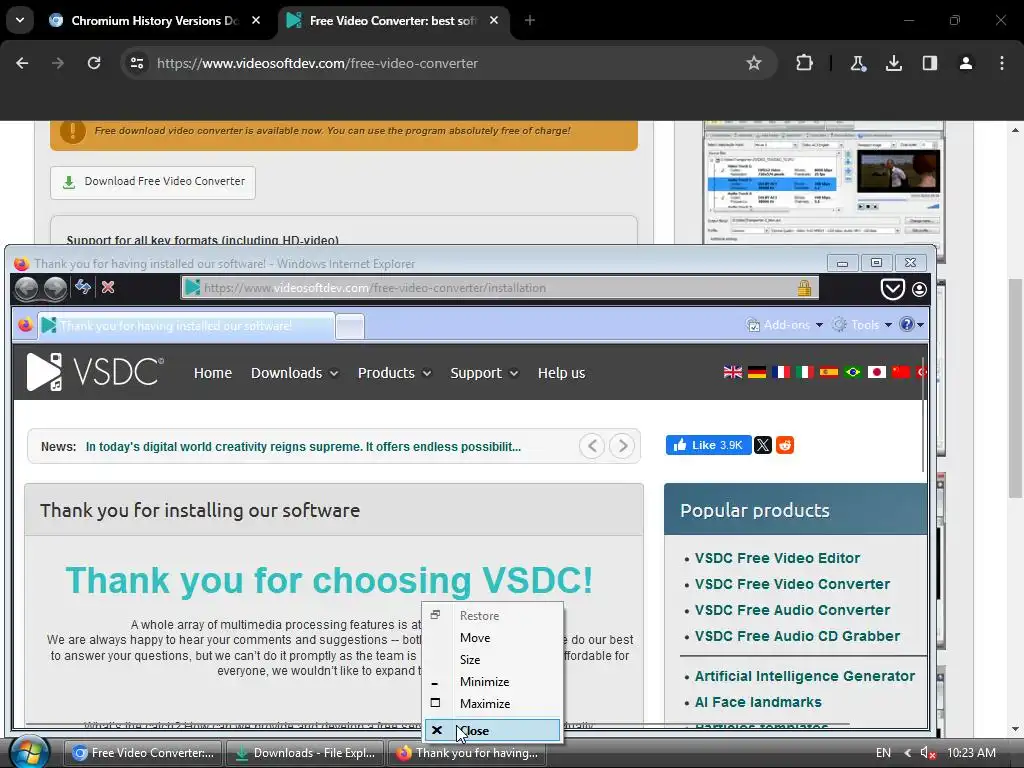1024x768 pixels.
Task: Expand the Products nav menu
Action: (394, 373)
